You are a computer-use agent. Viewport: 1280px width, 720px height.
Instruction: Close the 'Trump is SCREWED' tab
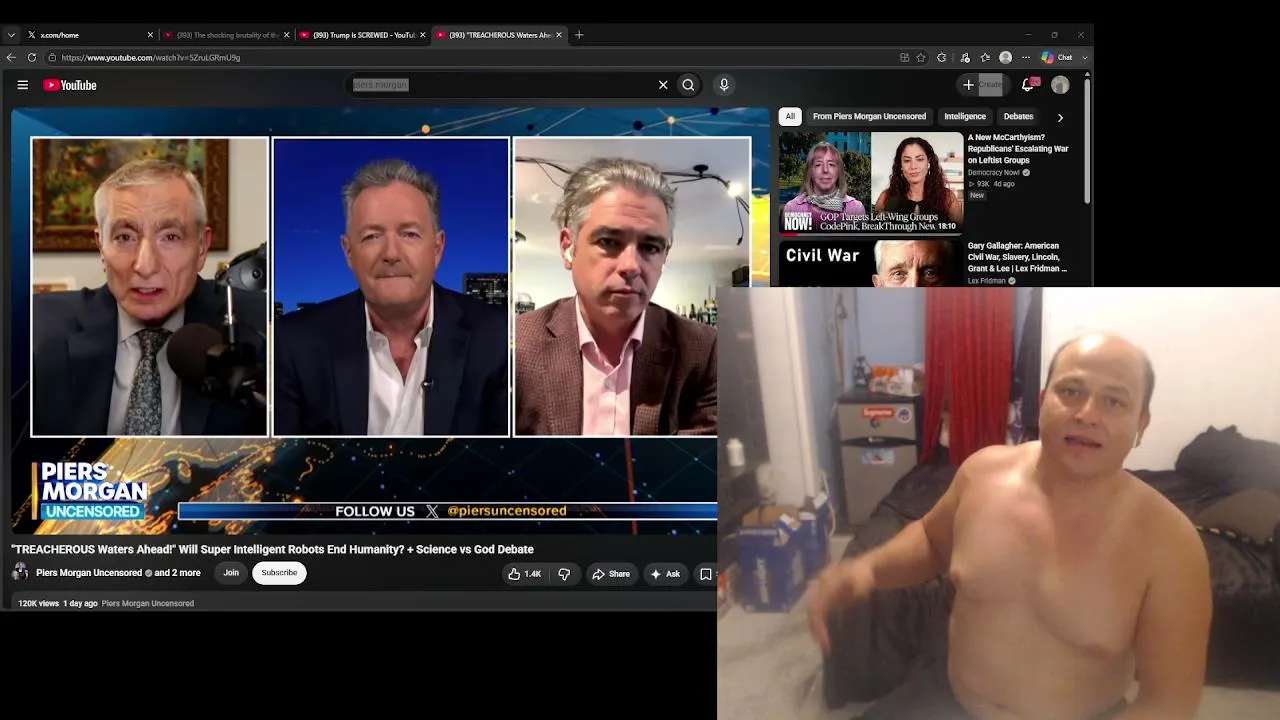coord(422,35)
